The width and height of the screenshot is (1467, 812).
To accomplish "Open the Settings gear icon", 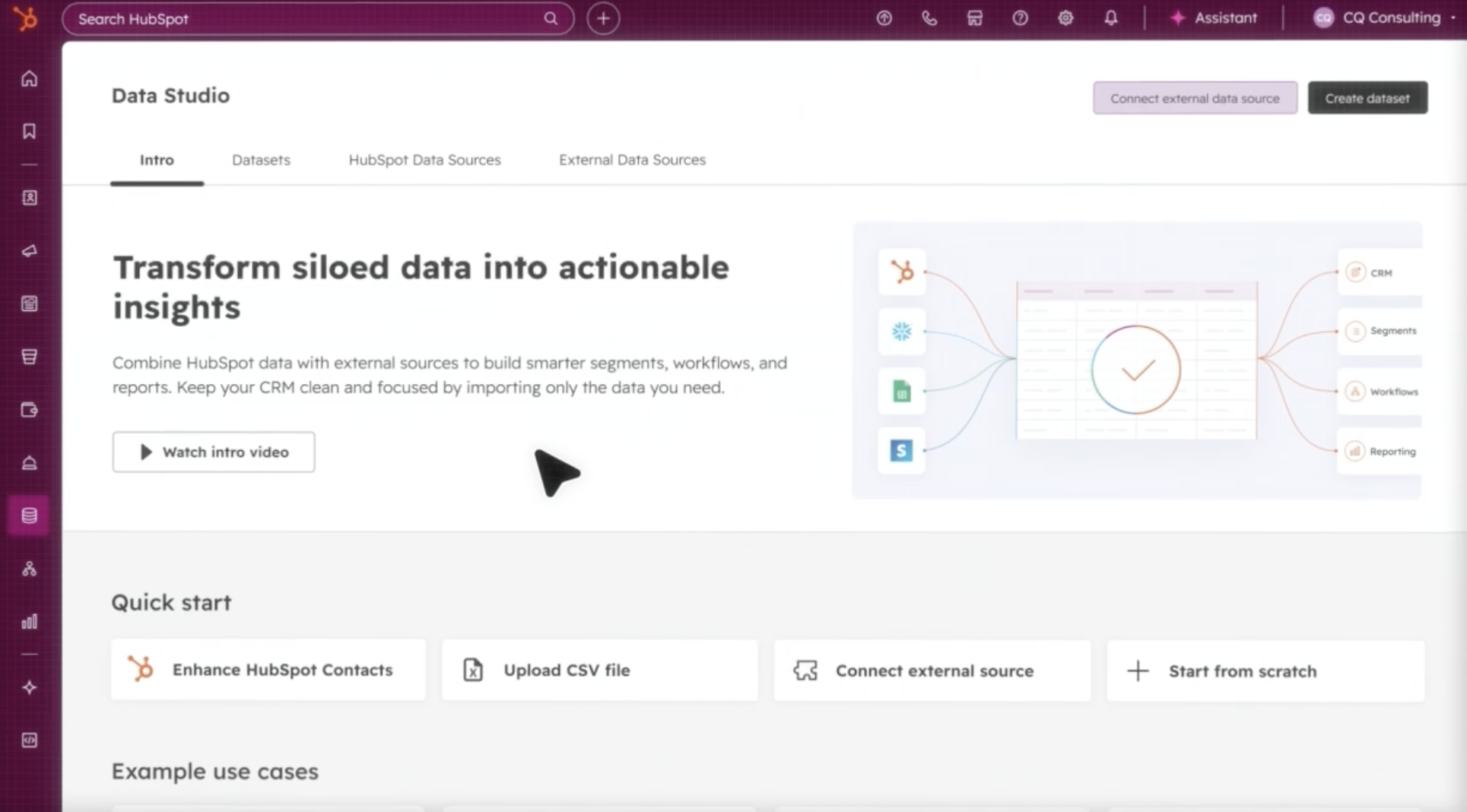I will [x=1065, y=18].
